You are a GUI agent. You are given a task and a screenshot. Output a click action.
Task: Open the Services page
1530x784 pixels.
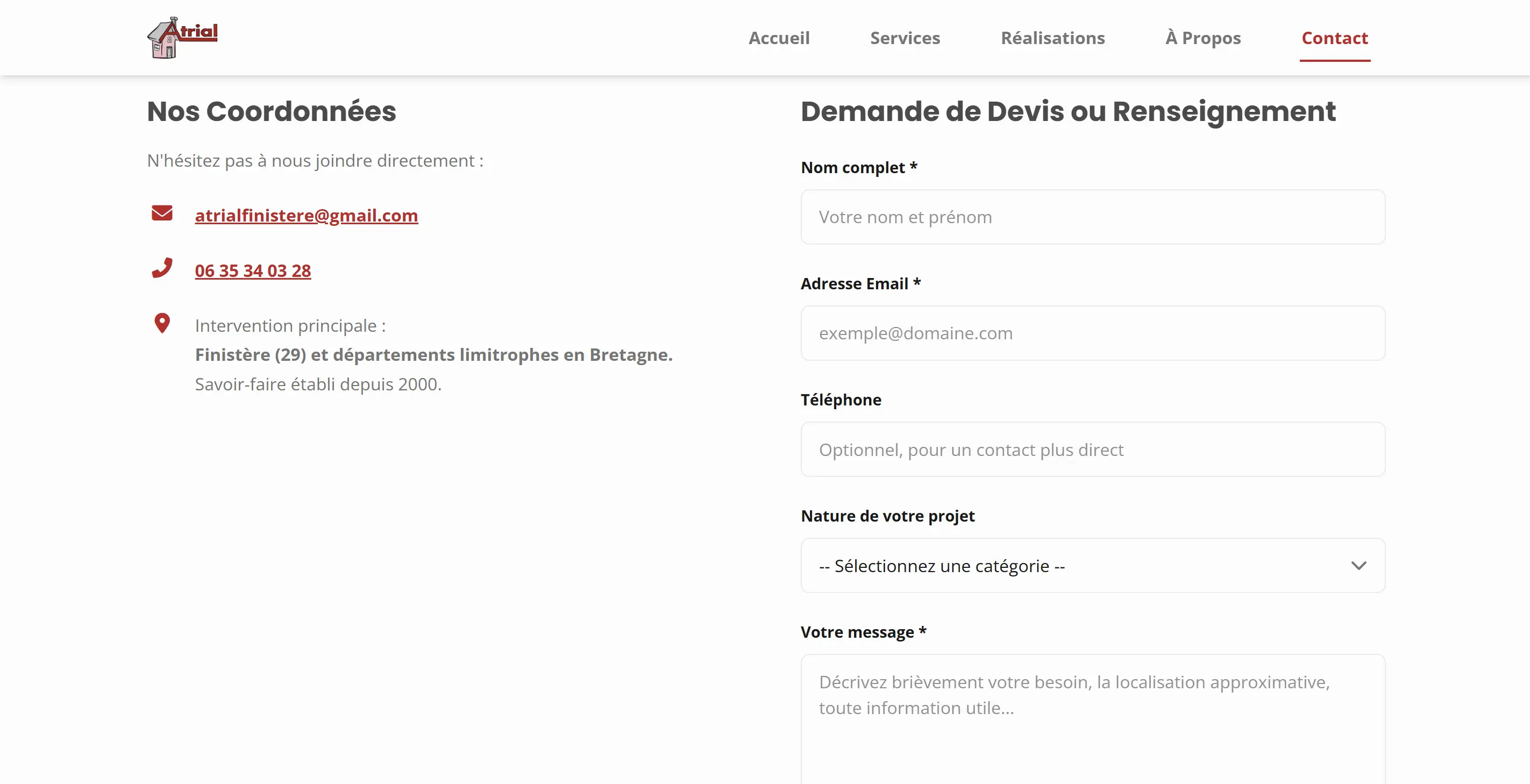905,38
